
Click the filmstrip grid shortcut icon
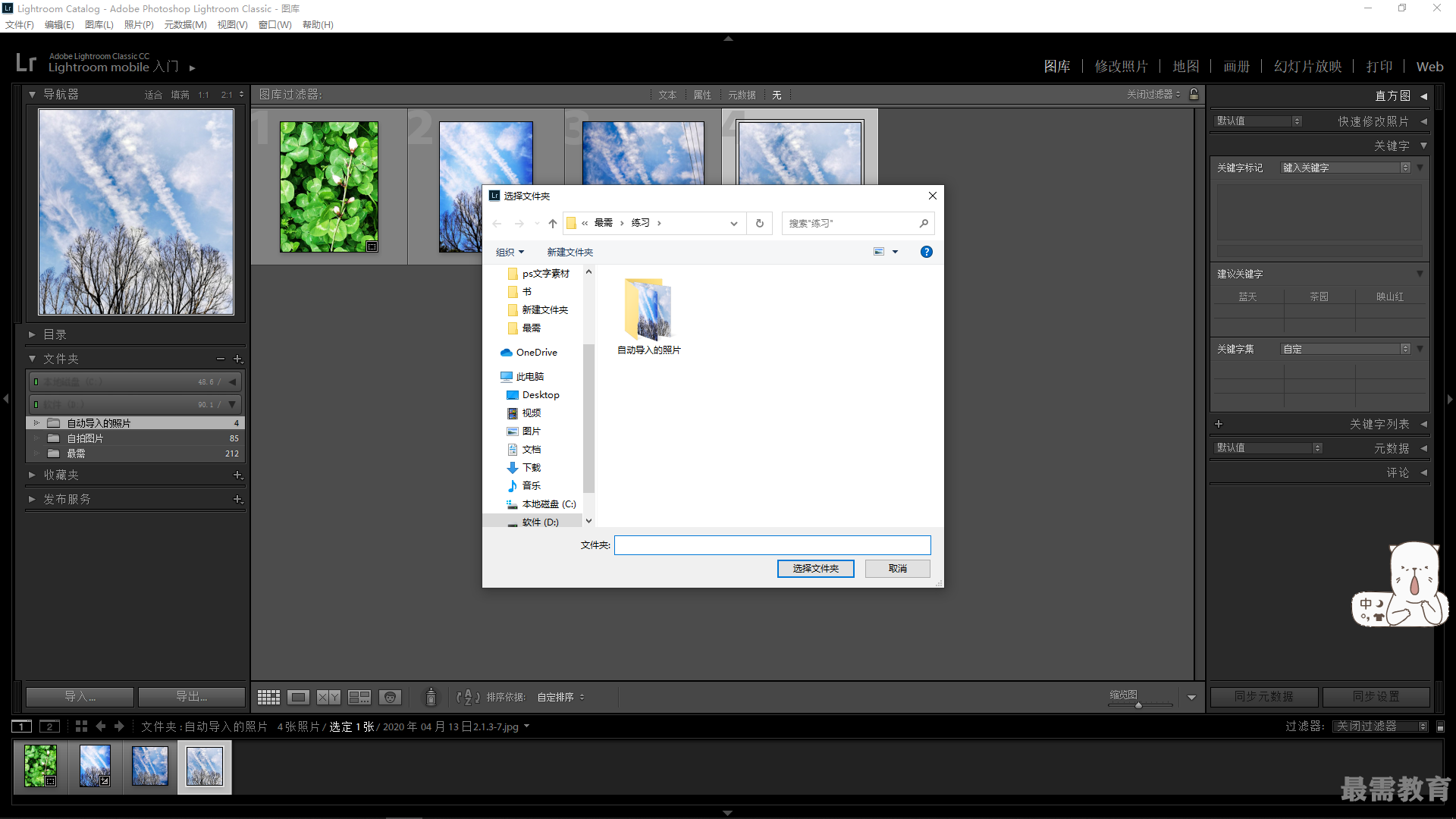81,726
